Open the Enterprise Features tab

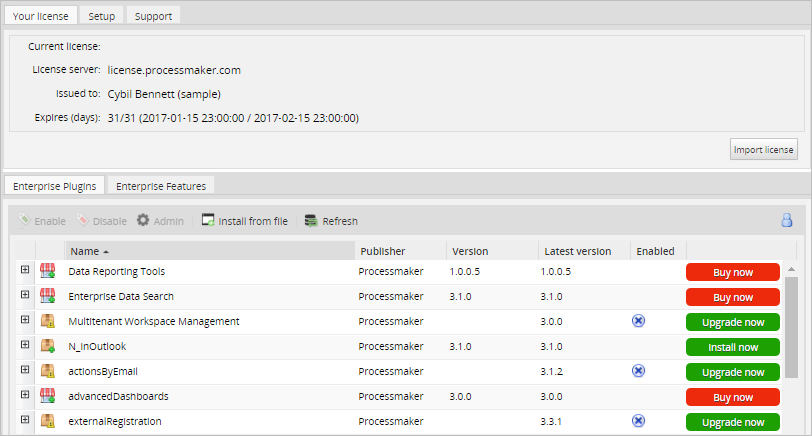[x=161, y=186]
